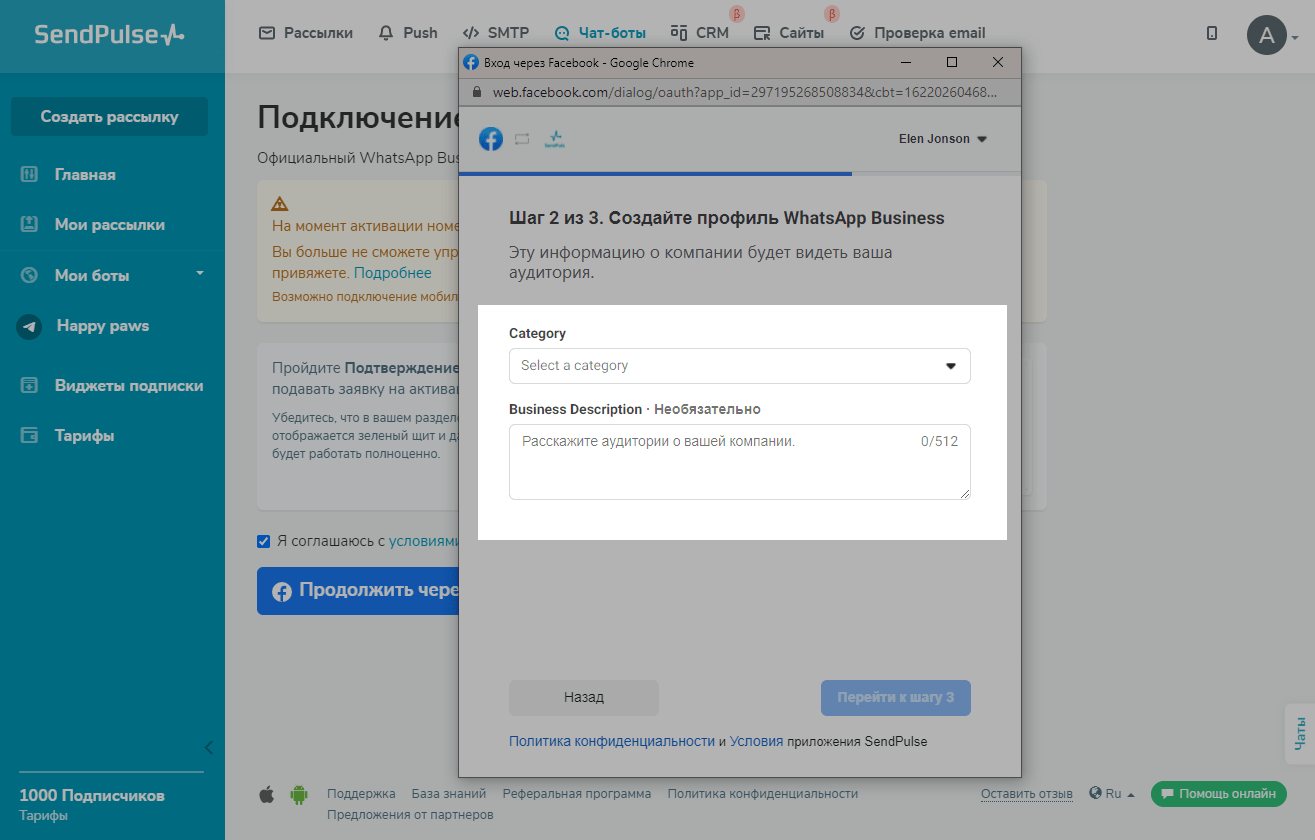Screen dimensions: 1315x840
Task: Collapse the sidebar with the chevron
Action: pyautogui.click(x=208, y=747)
